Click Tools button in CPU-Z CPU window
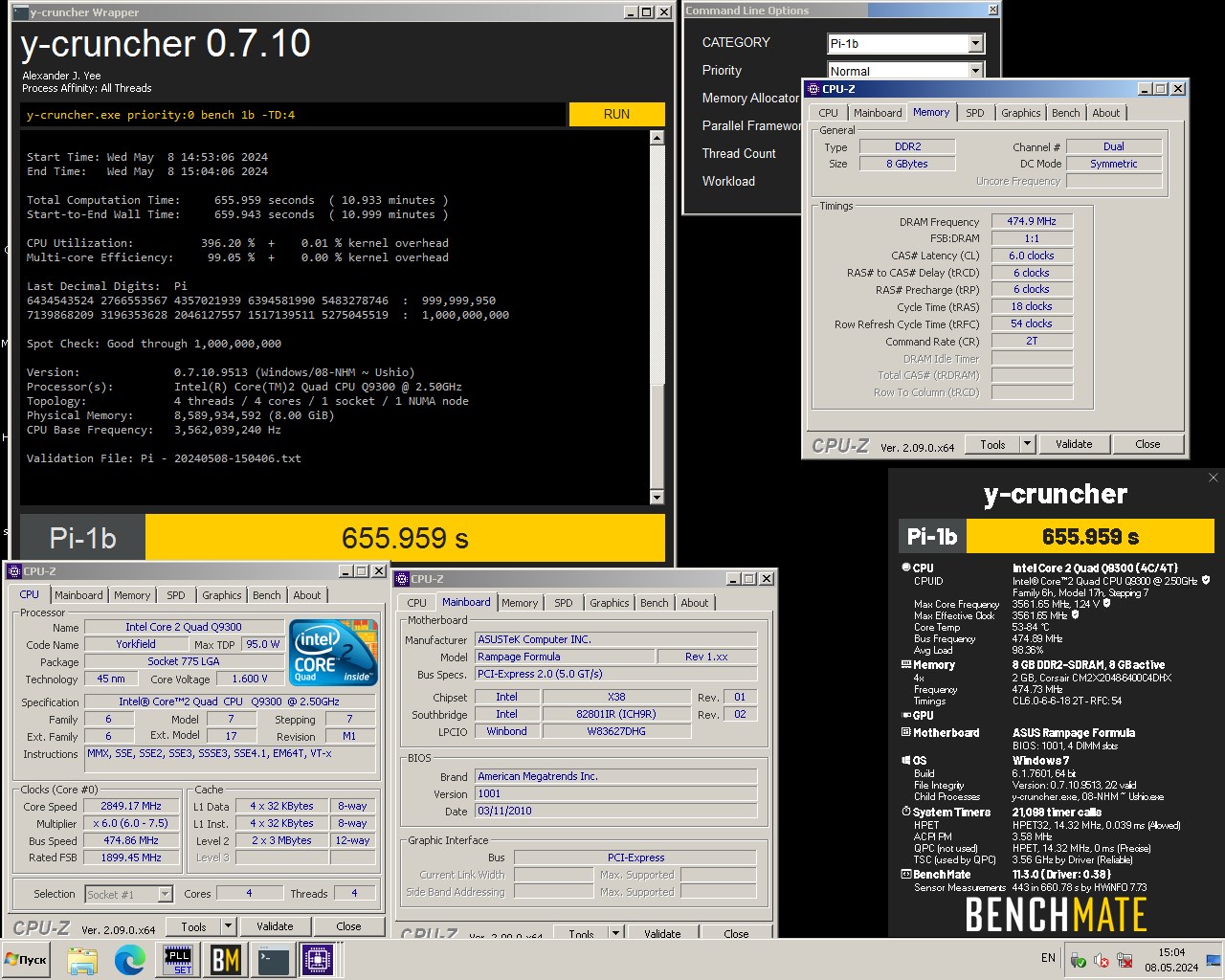 point(194,926)
